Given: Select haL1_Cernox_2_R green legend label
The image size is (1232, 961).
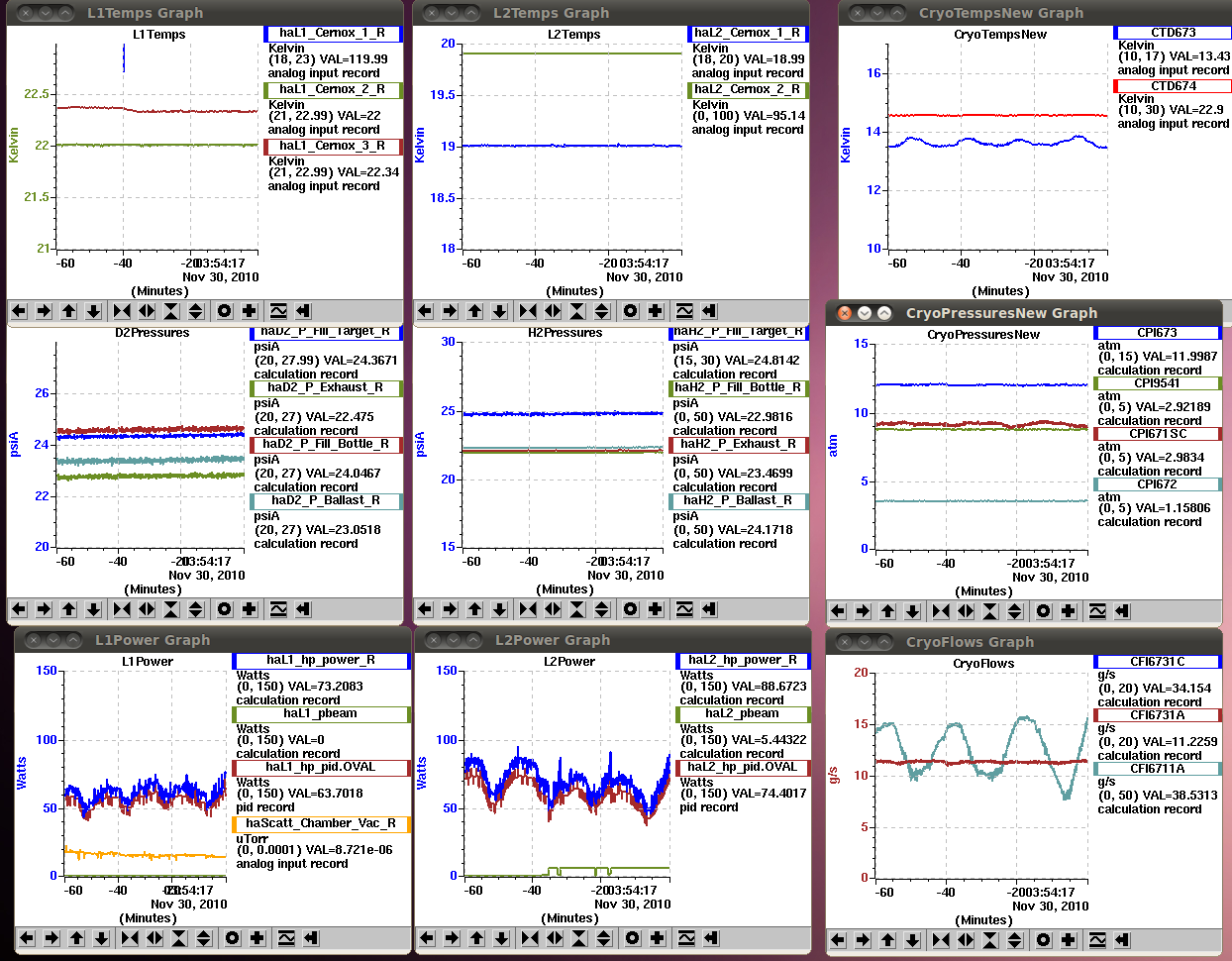Looking at the screenshot, I should (x=333, y=90).
